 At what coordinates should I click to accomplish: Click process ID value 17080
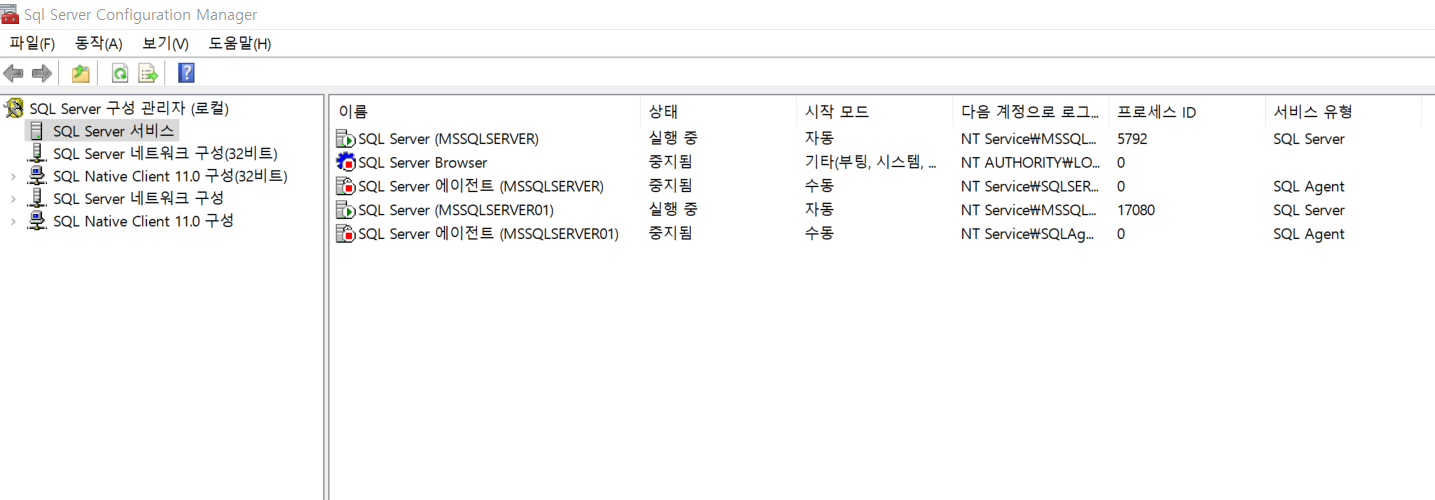click(1136, 210)
